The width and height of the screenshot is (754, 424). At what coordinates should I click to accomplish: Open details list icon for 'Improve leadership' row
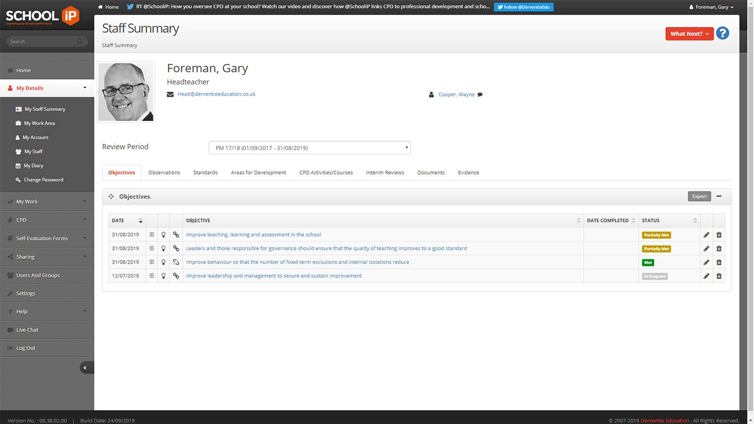tap(151, 276)
